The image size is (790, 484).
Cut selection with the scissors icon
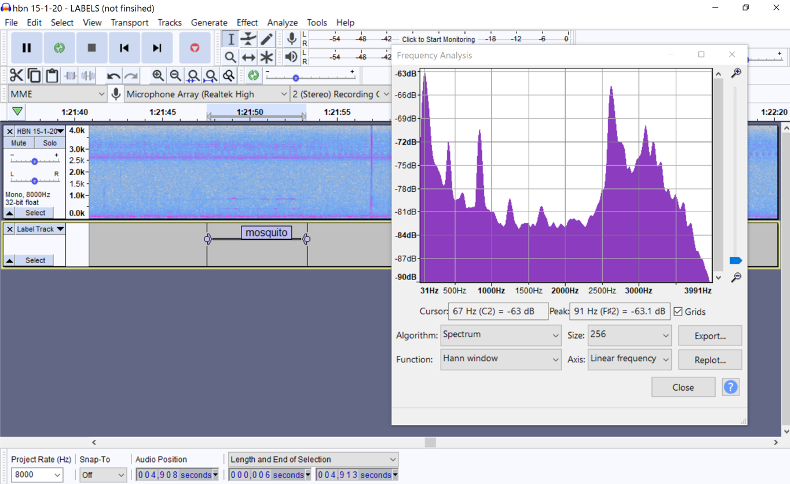click(x=16, y=76)
